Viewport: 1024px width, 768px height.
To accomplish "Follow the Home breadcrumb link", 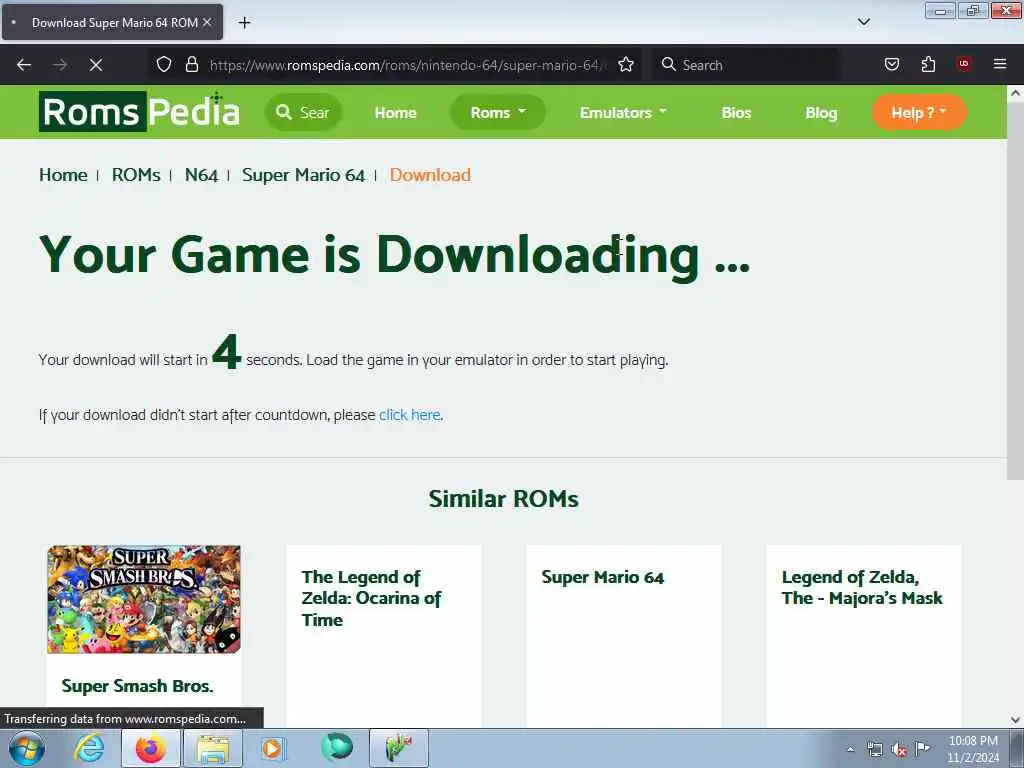I will (63, 175).
